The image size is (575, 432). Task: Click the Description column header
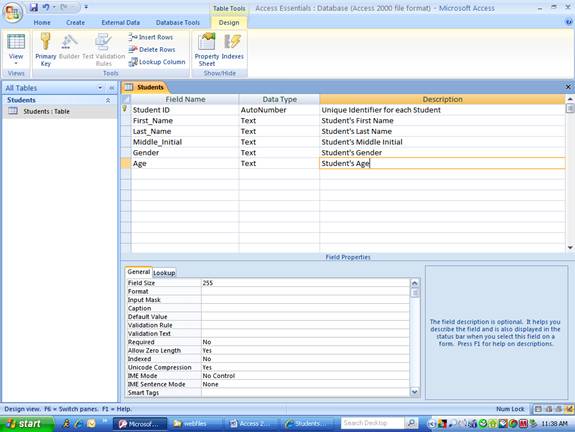click(x=442, y=99)
